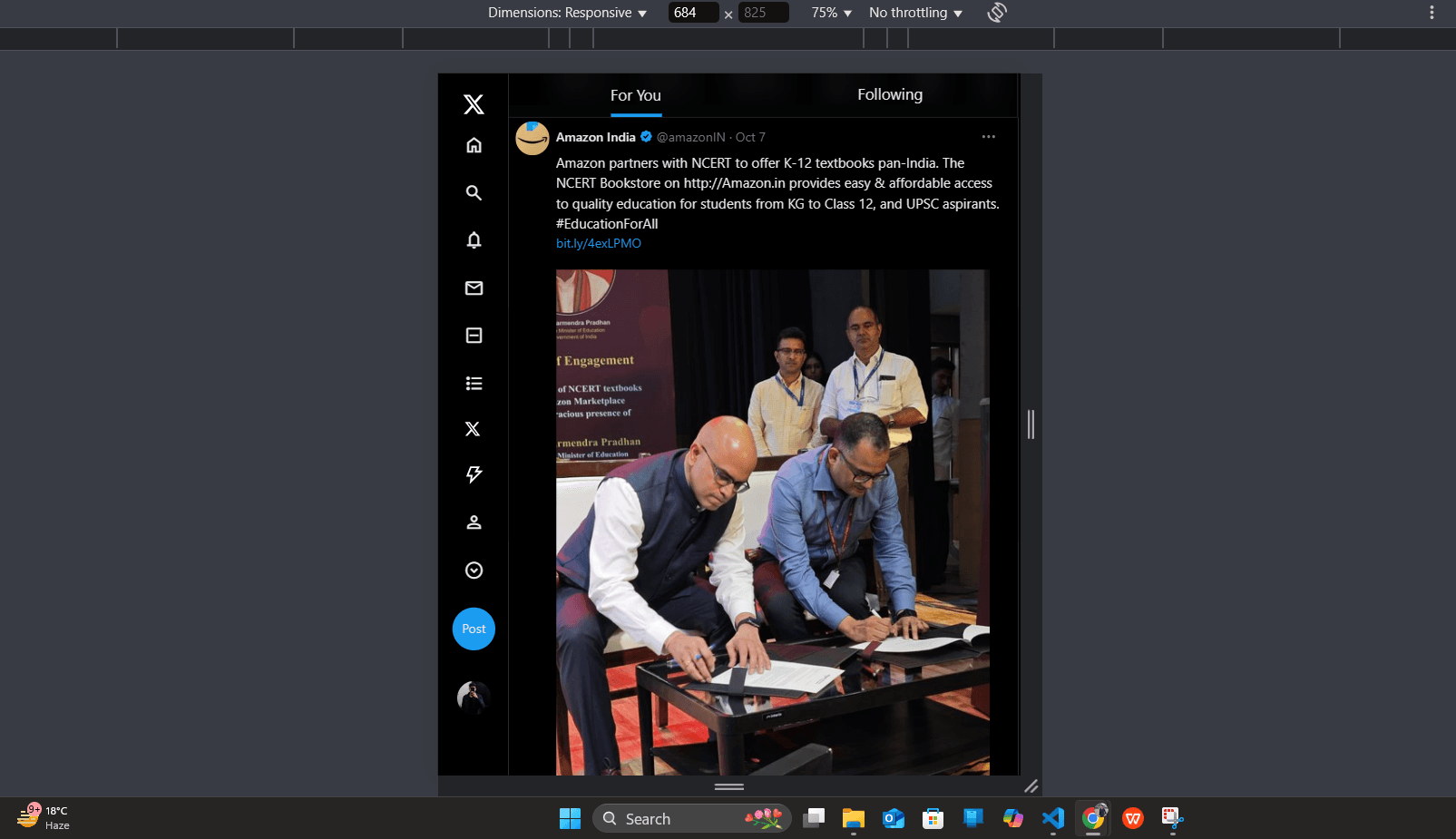1456x839 pixels.
Task: Expand the No throttling dropdown
Action: (914, 13)
